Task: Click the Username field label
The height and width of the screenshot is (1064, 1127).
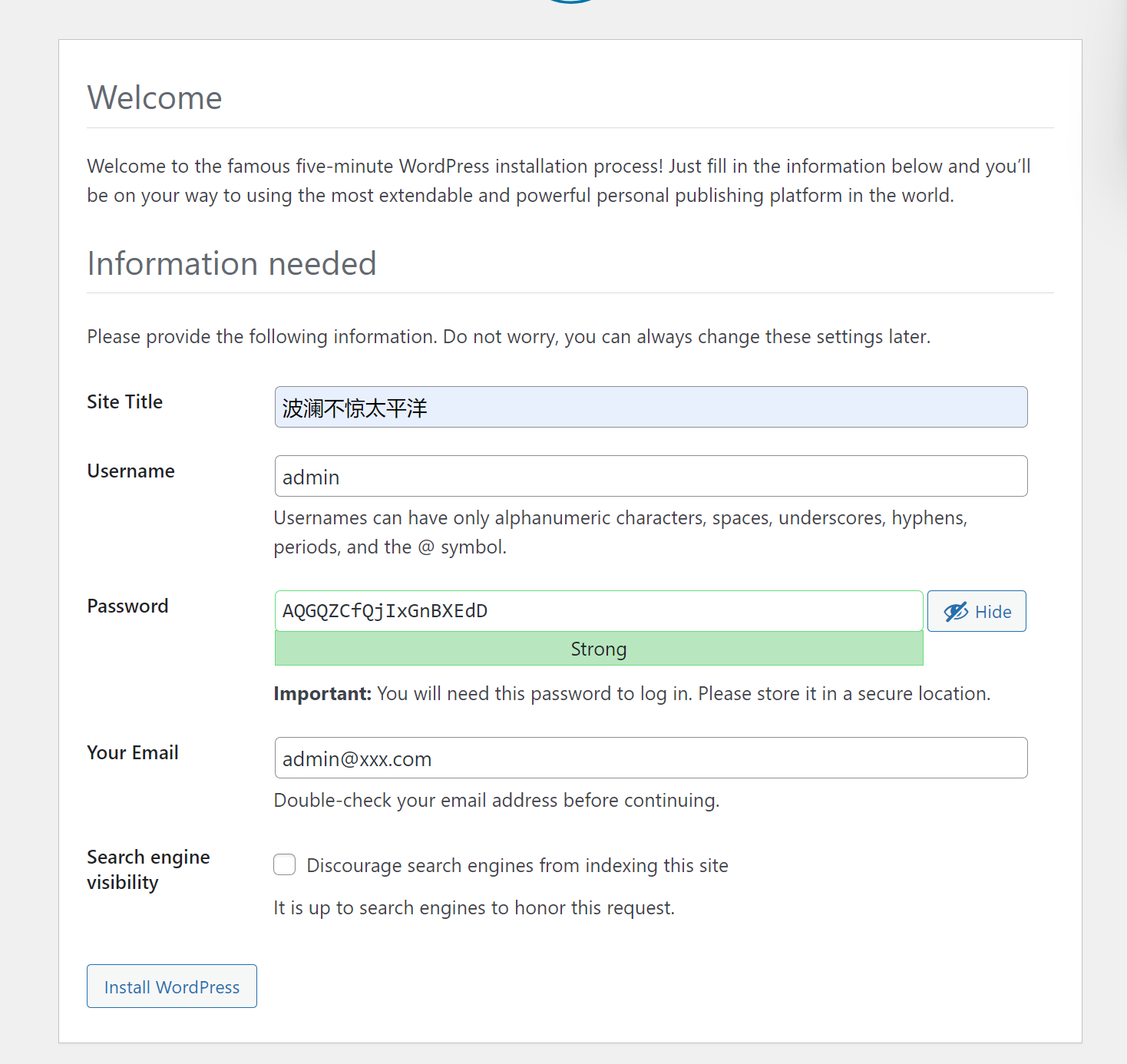Action: [x=131, y=471]
